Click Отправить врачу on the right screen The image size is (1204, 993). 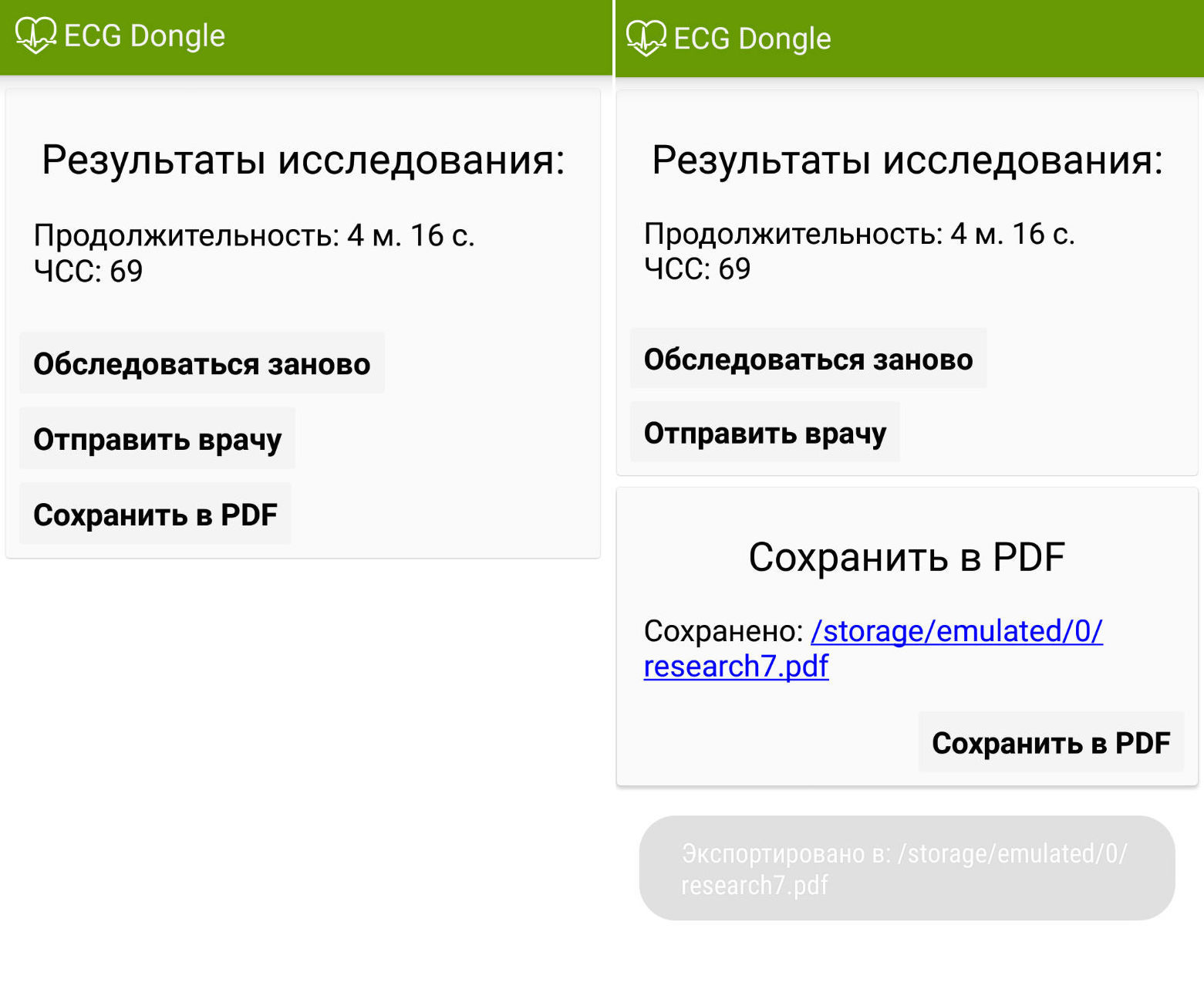[766, 432]
